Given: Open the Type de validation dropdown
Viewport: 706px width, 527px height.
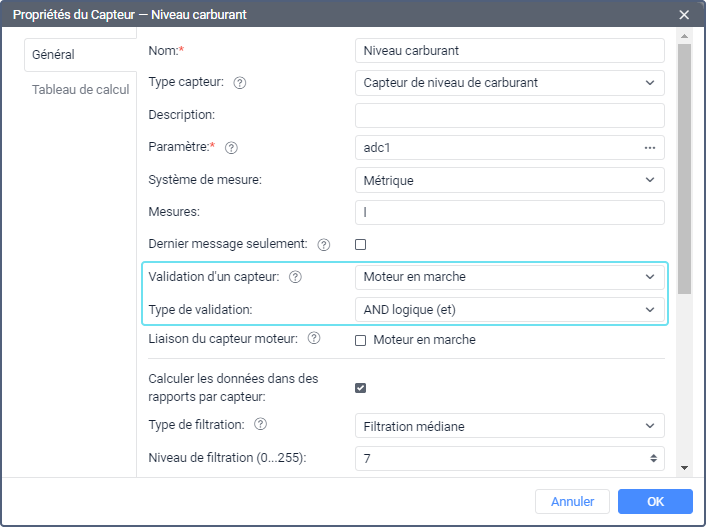Looking at the screenshot, I should (x=510, y=310).
